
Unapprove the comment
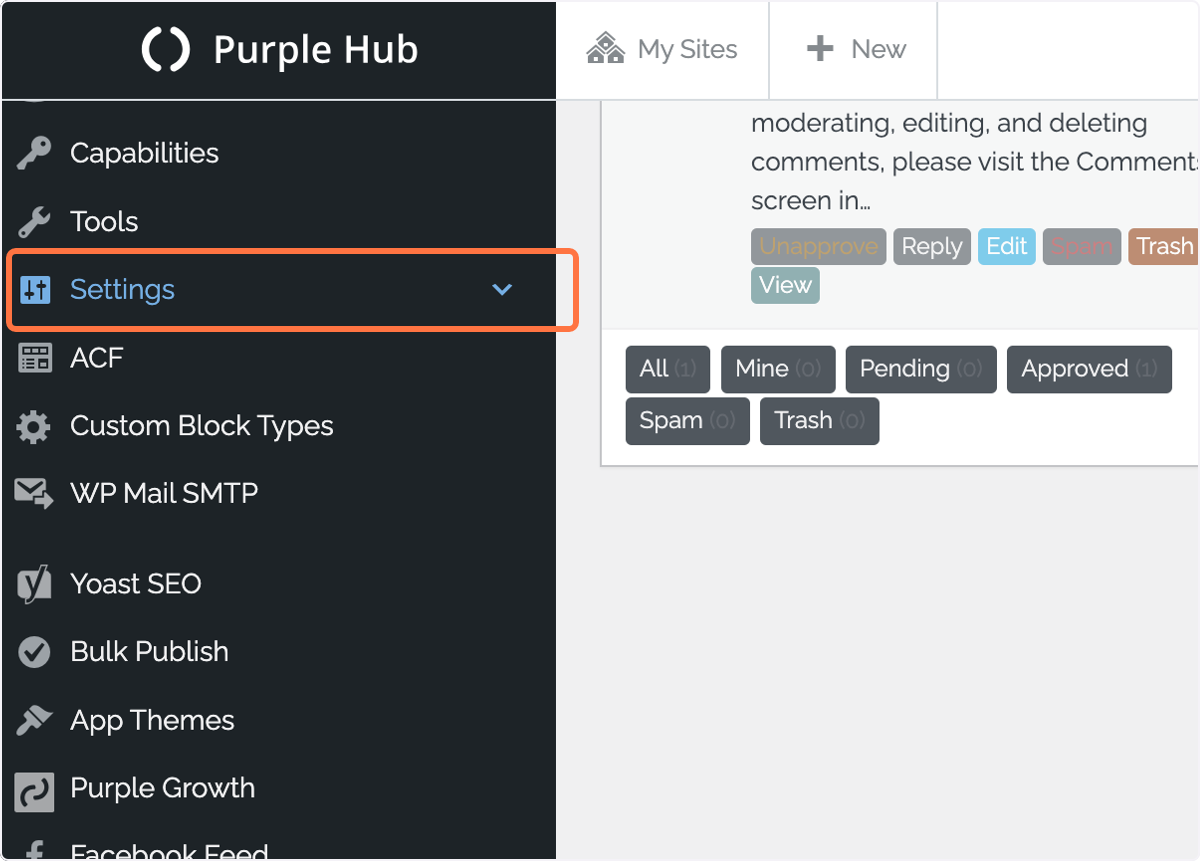(818, 246)
